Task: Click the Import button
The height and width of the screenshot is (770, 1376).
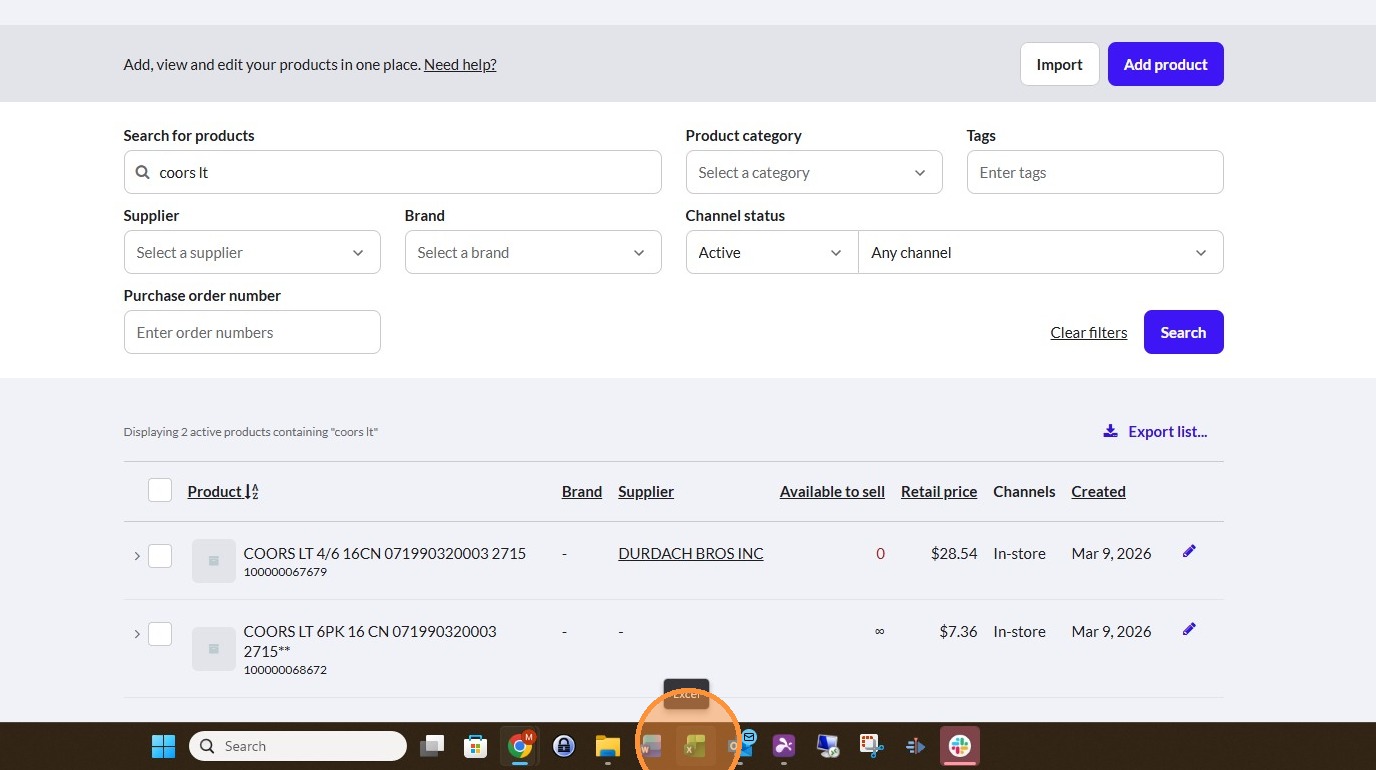Action: point(1060,64)
